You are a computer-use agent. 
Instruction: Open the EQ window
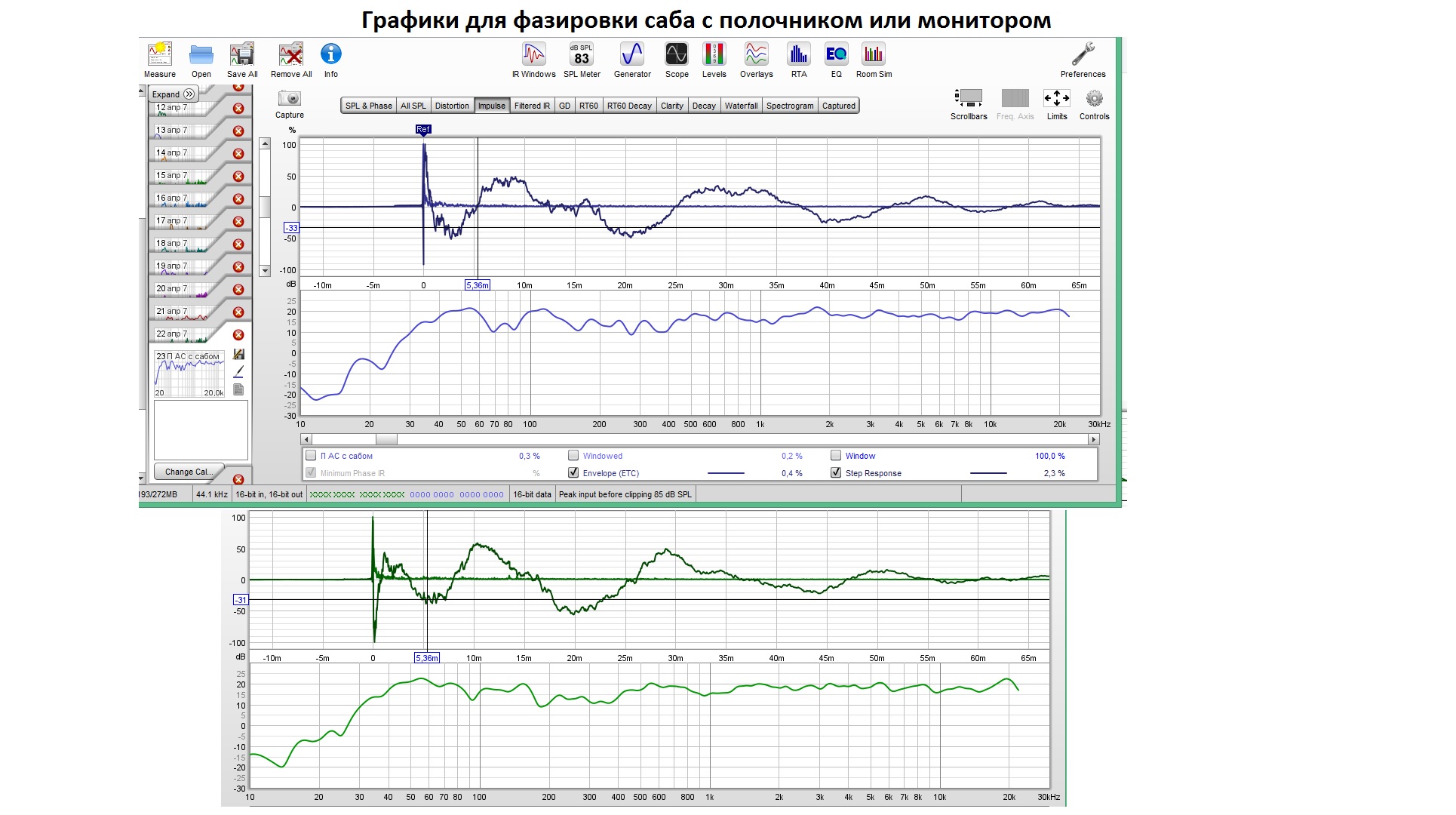tap(836, 55)
